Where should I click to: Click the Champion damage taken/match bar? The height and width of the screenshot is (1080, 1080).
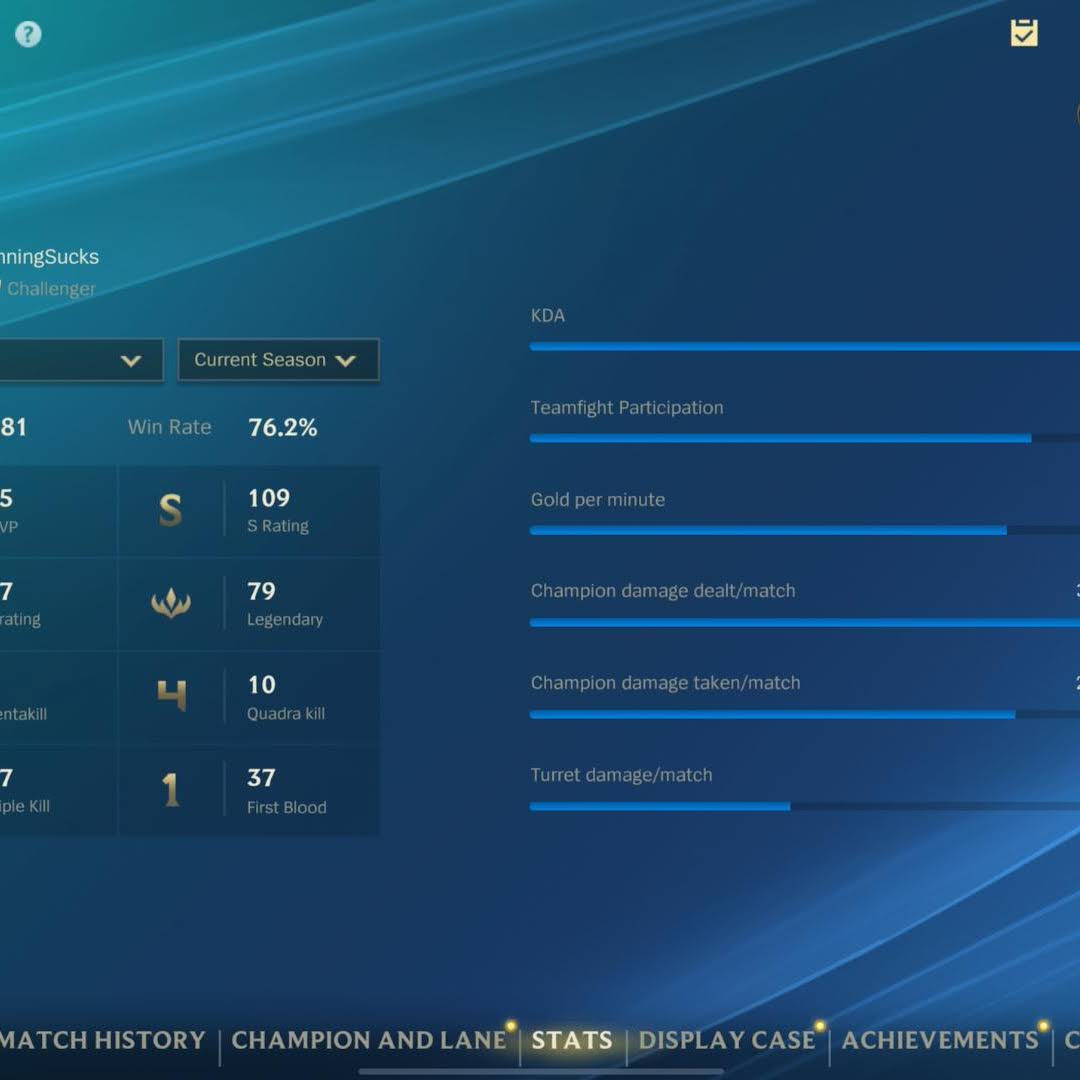point(772,714)
